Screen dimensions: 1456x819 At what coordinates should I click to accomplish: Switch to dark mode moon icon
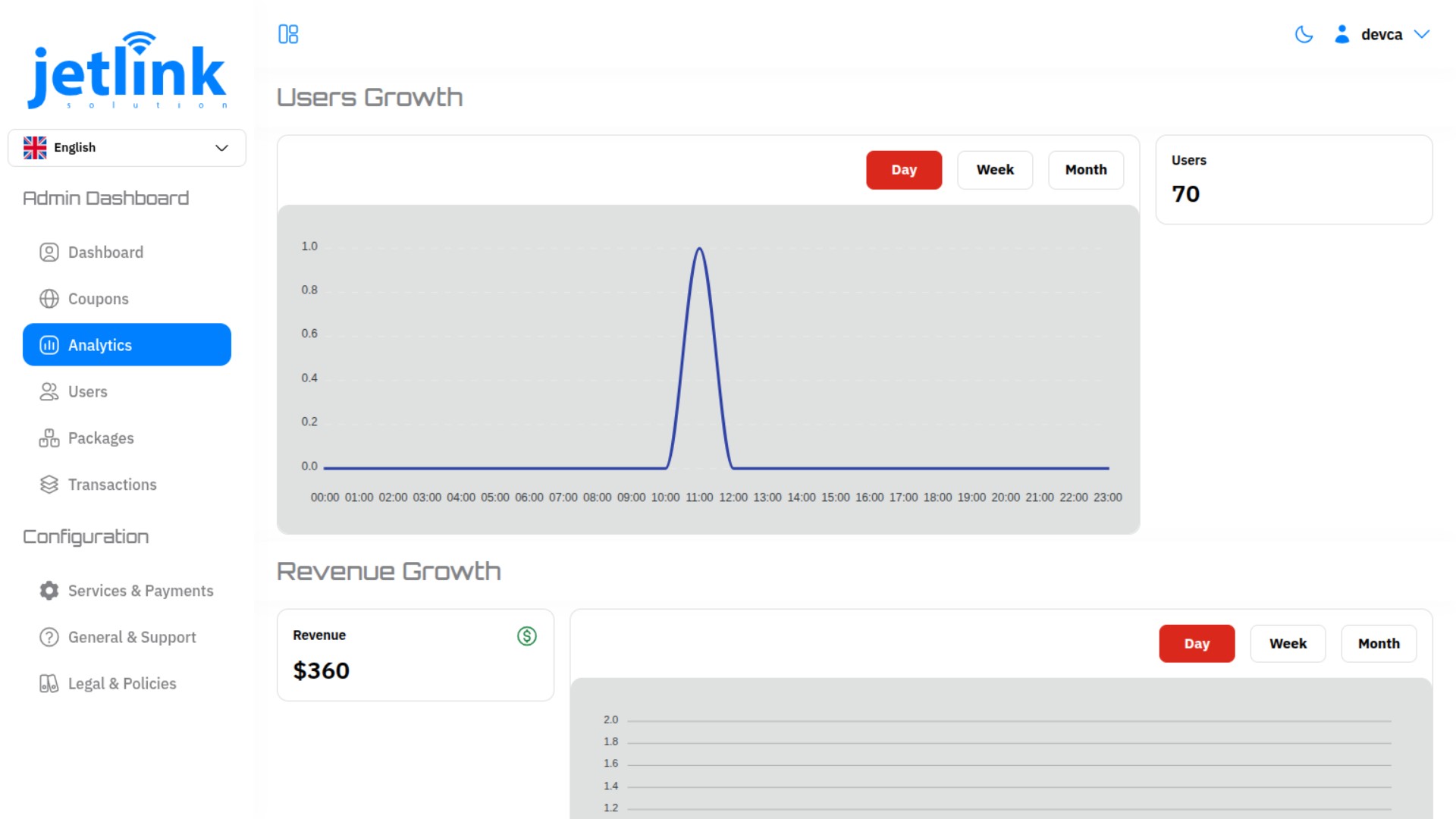[x=1304, y=34]
